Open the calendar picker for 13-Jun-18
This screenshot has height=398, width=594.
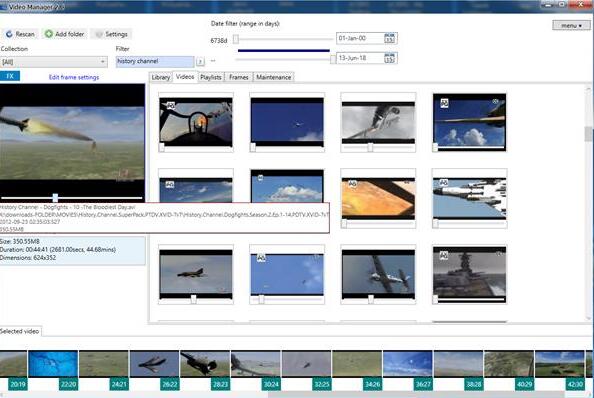[389, 58]
